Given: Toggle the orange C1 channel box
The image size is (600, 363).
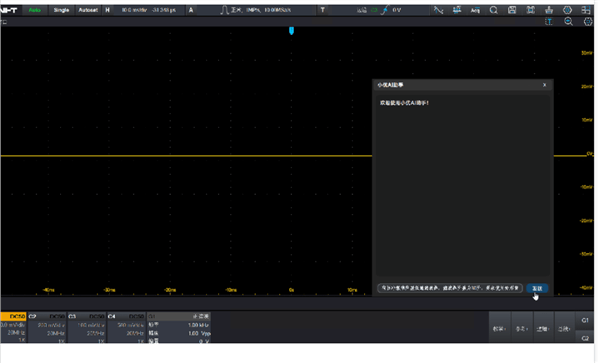Looking at the screenshot, I should tap(13, 327).
